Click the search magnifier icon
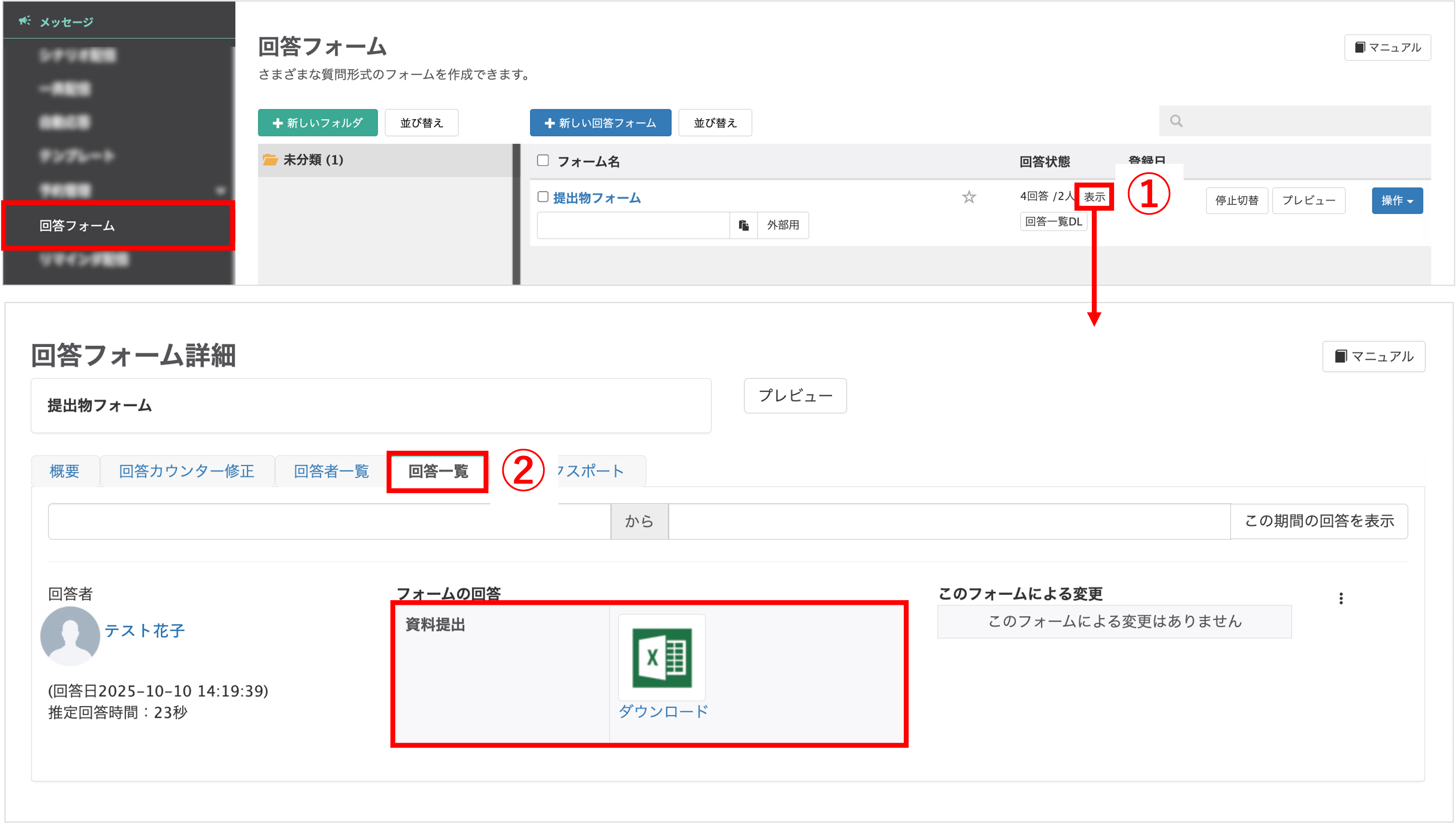The height and width of the screenshot is (823, 1456). click(x=1176, y=121)
